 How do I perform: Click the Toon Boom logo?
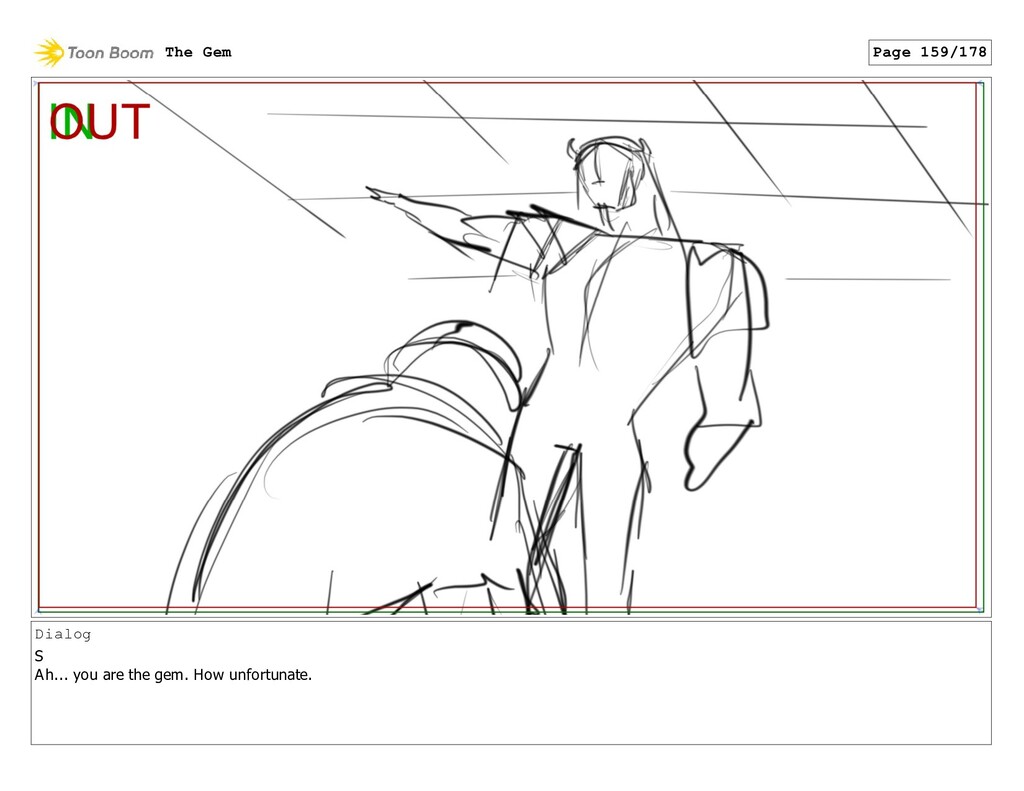tap(94, 53)
